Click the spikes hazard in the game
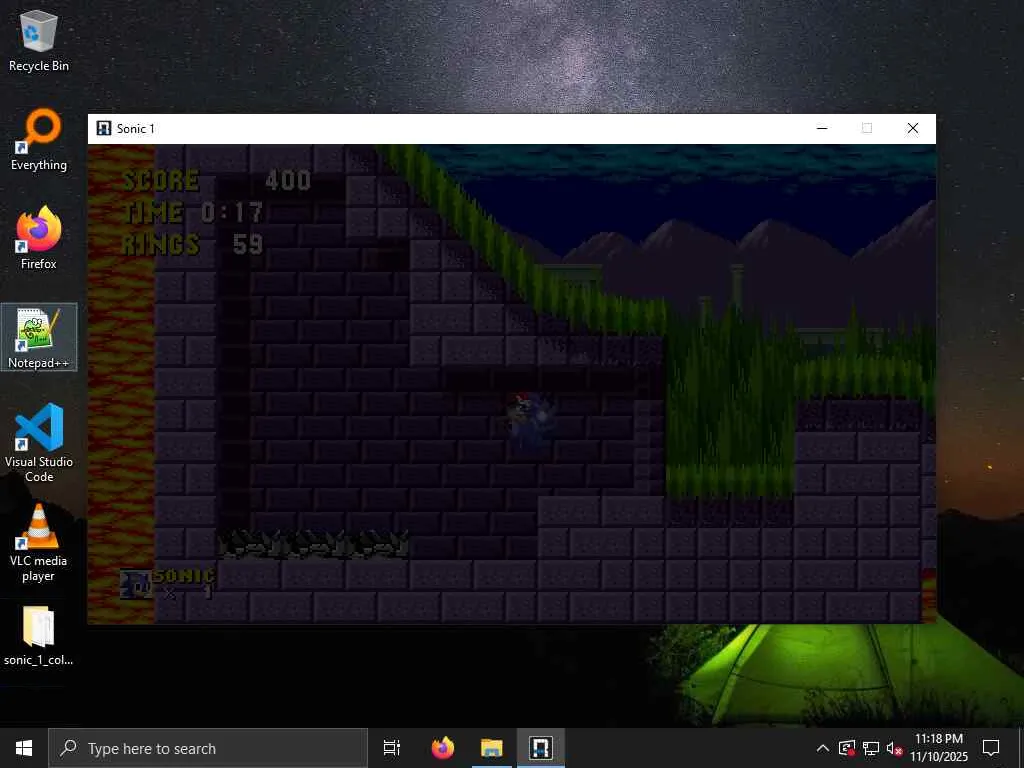This screenshot has height=768, width=1024. 313,545
